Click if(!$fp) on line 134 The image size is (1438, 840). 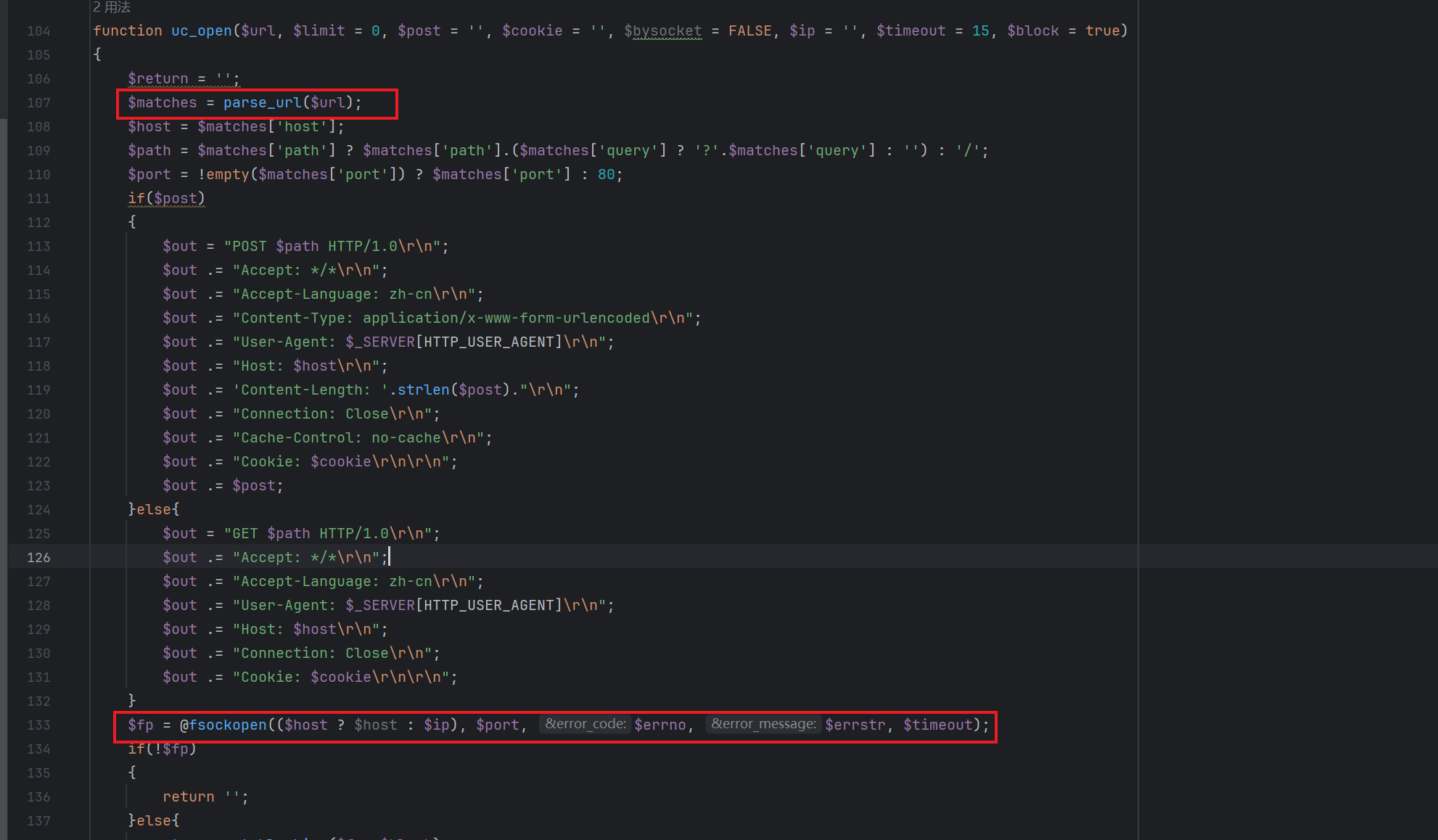coord(163,749)
